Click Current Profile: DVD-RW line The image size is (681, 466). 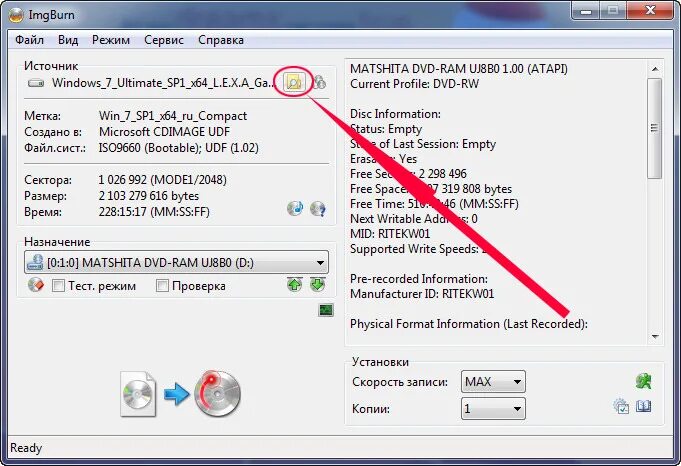pyautogui.click(x=414, y=84)
